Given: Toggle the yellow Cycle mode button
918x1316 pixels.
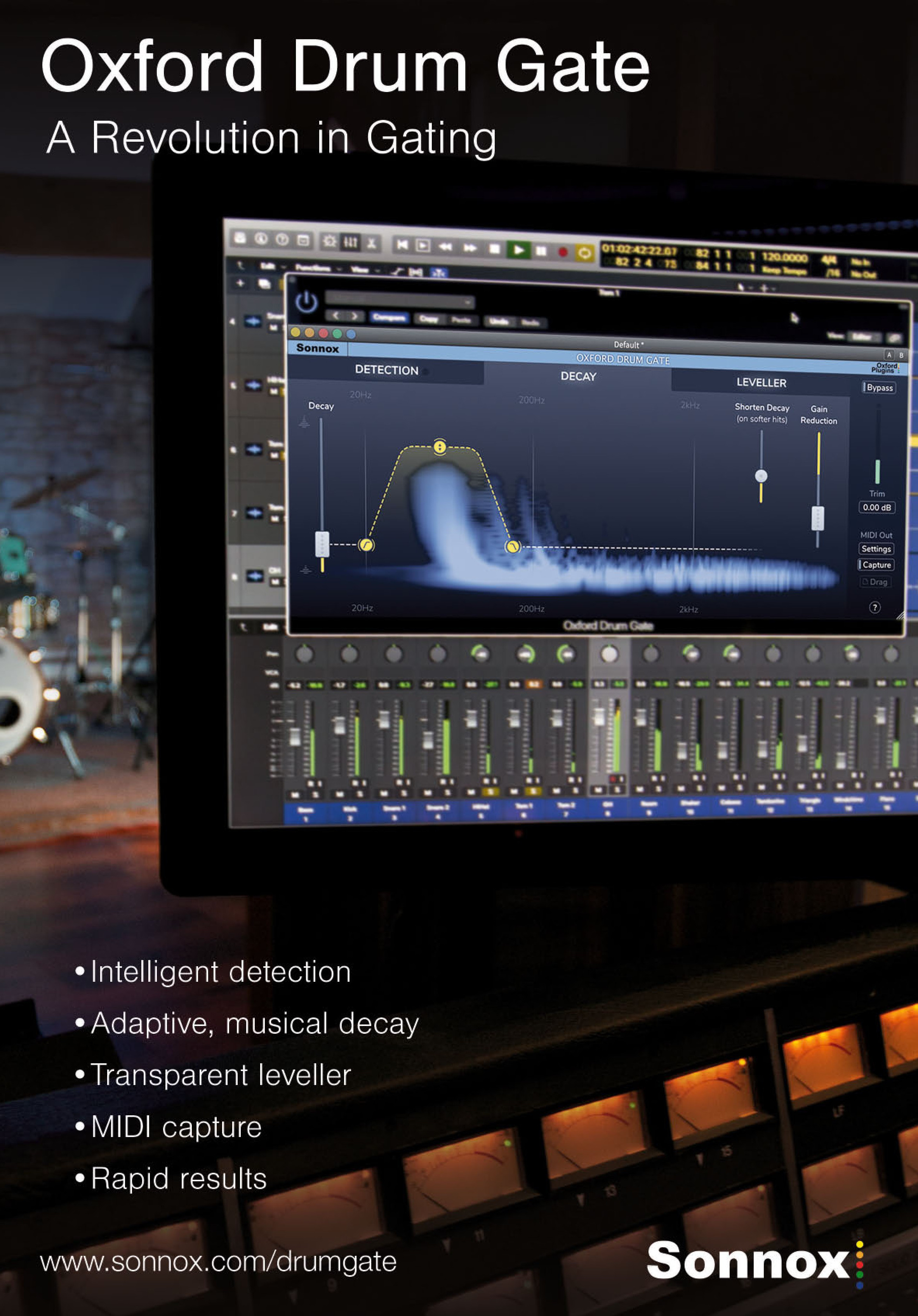Looking at the screenshot, I should pos(584,253).
